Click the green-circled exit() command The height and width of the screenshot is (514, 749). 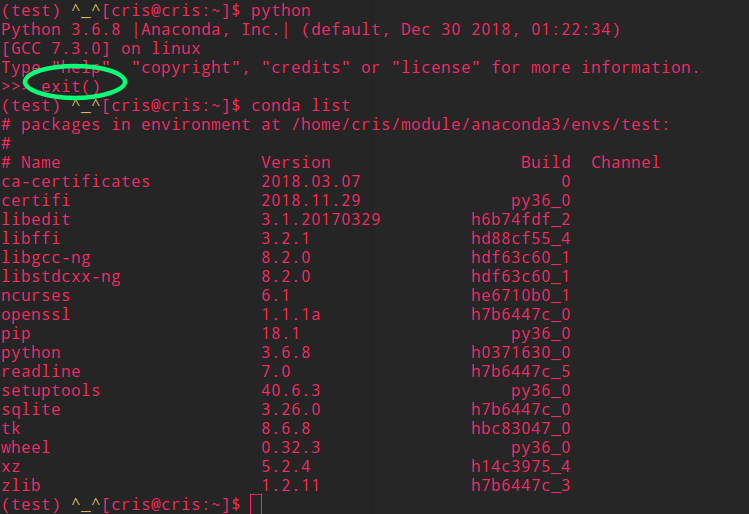click(x=71, y=86)
